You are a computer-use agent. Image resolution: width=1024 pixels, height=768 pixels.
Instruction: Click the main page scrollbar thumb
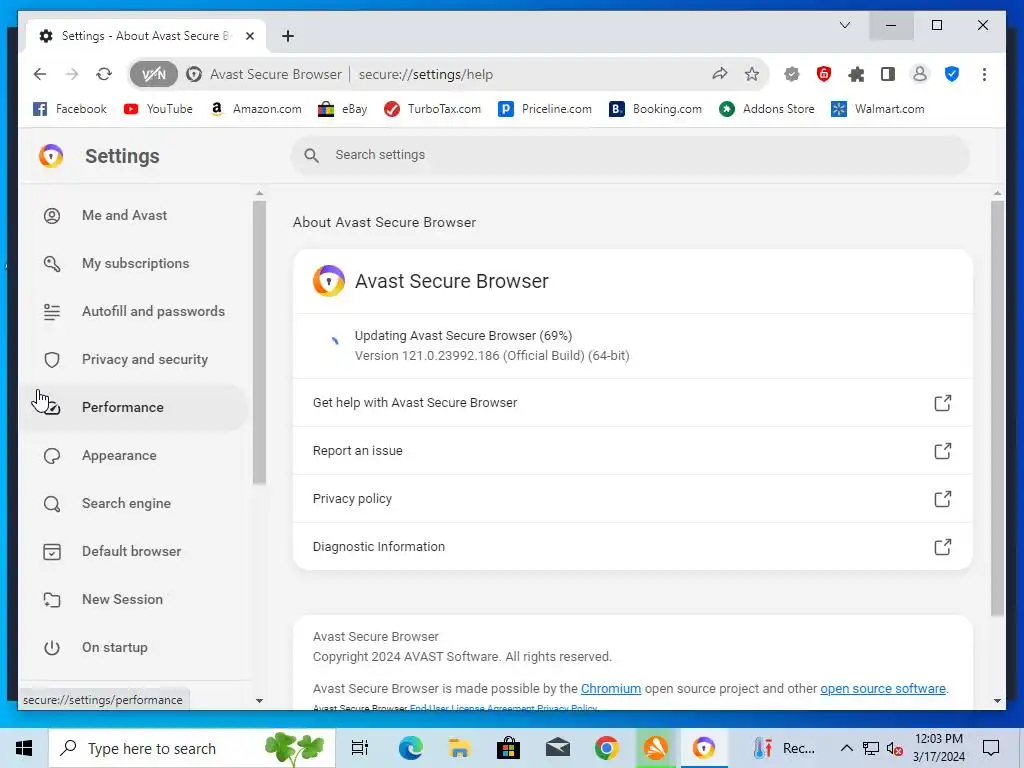[997, 408]
